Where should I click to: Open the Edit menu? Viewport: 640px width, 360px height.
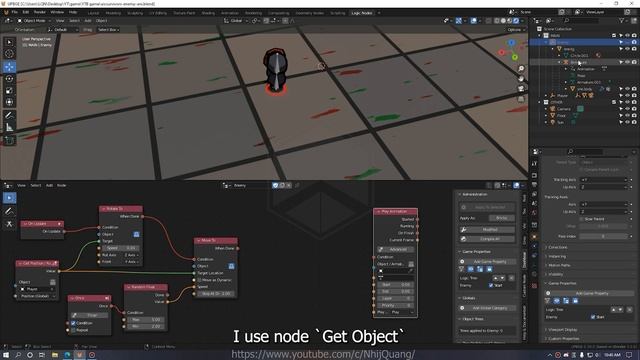[25, 12]
